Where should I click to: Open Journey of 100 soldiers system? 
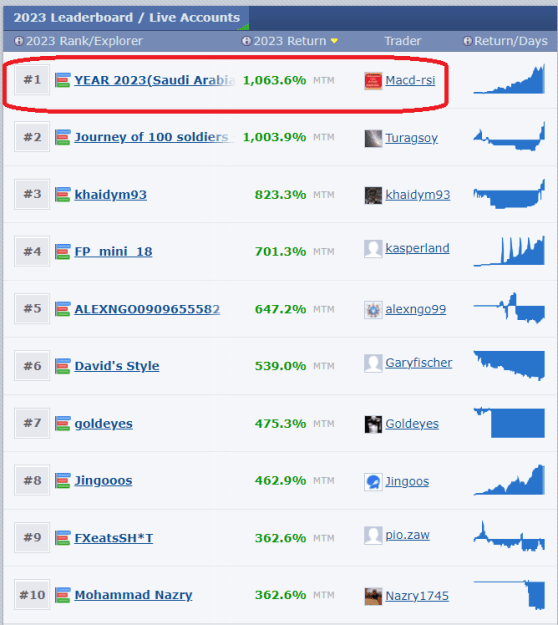tap(154, 137)
